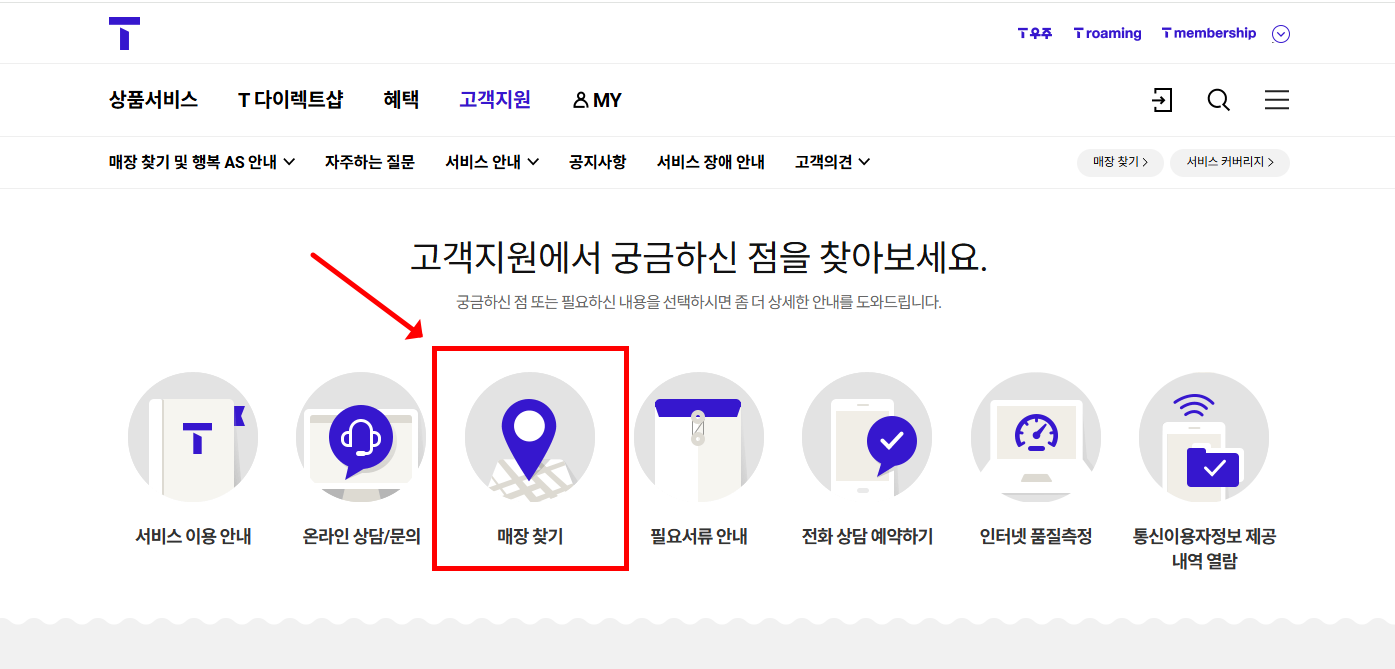1395x669 pixels.
Task: Click the T membership link
Action: (1208, 33)
